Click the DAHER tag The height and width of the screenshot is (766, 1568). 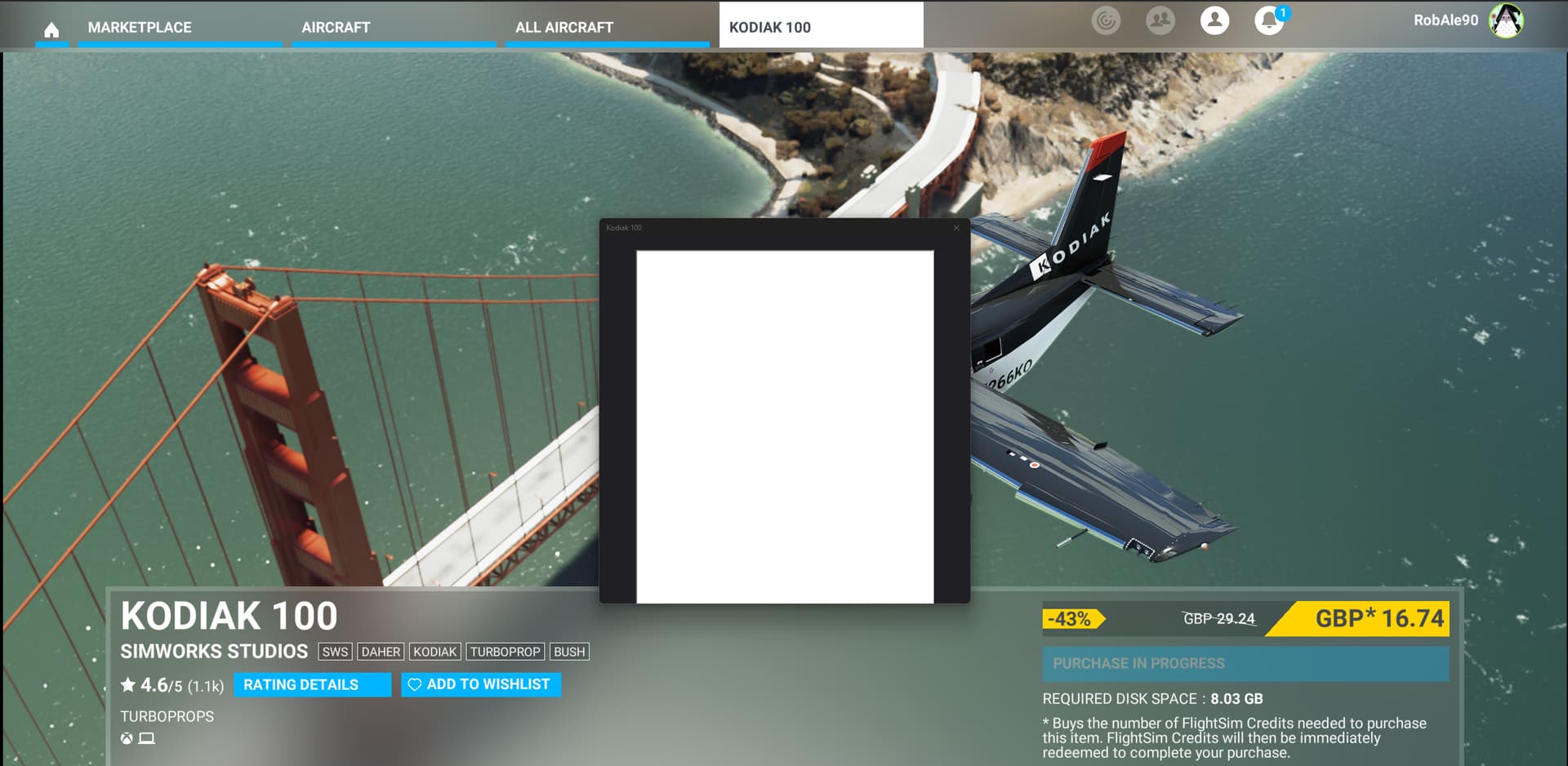pyautogui.click(x=381, y=652)
